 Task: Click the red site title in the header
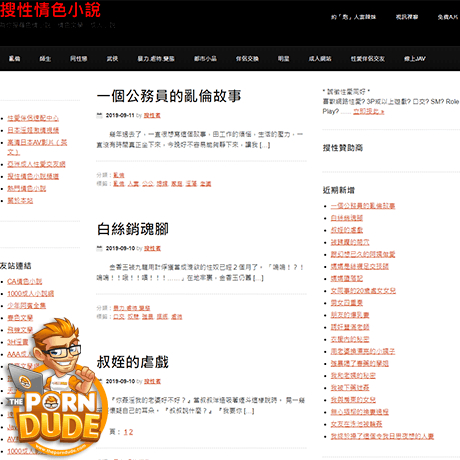coord(50,9)
